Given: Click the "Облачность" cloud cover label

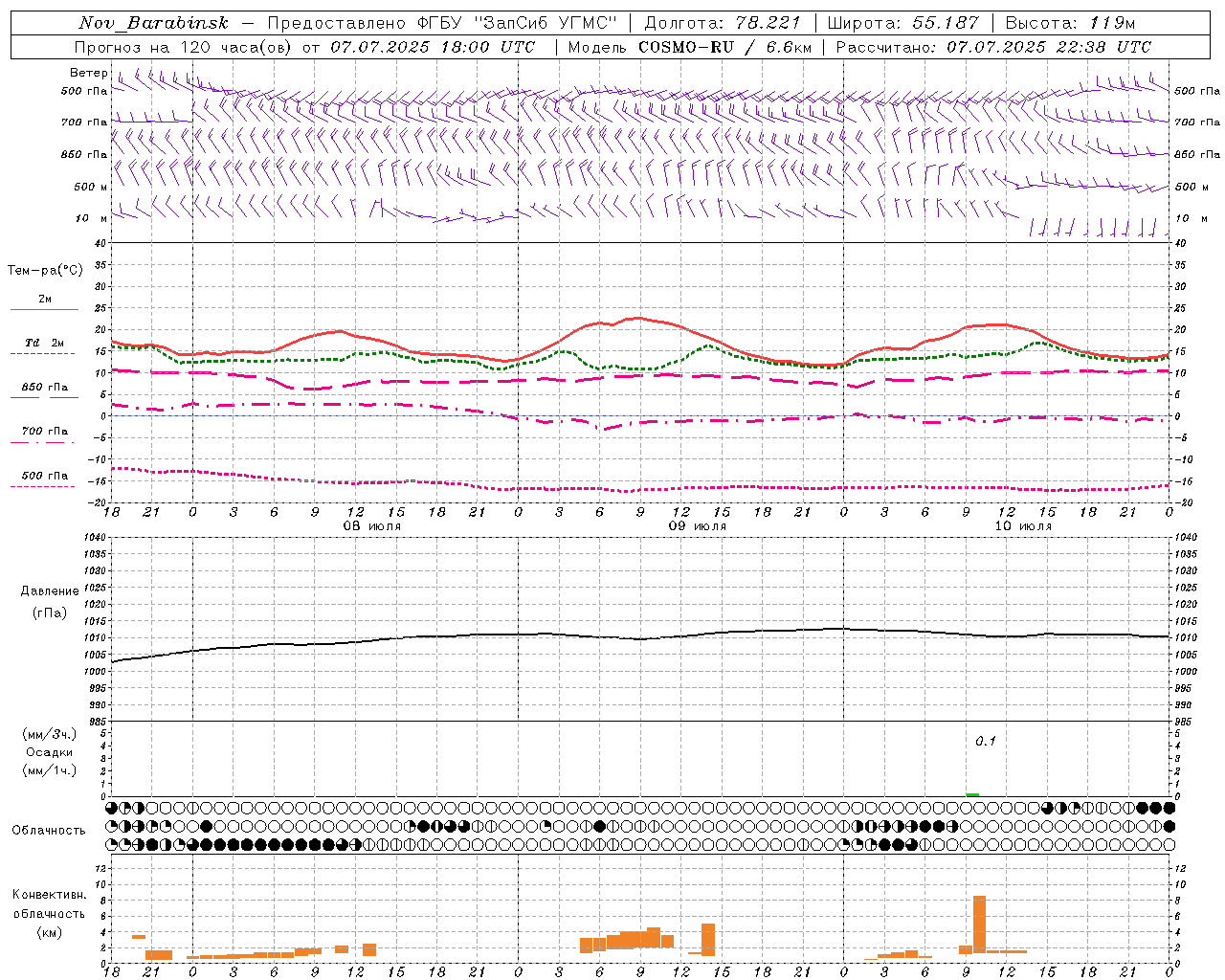Looking at the screenshot, I should 49,831.
